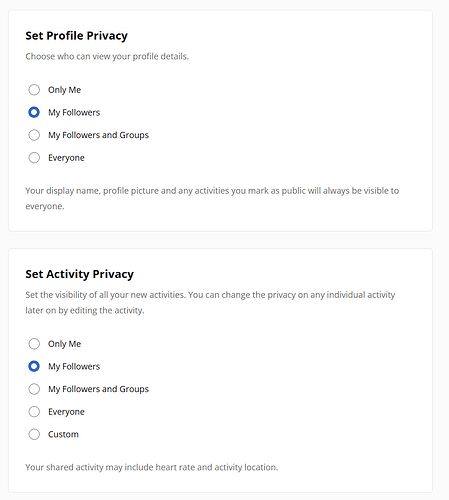Select the Custom activity privacy radio
Viewport: 449px width, 500px height.
[x=34, y=434]
